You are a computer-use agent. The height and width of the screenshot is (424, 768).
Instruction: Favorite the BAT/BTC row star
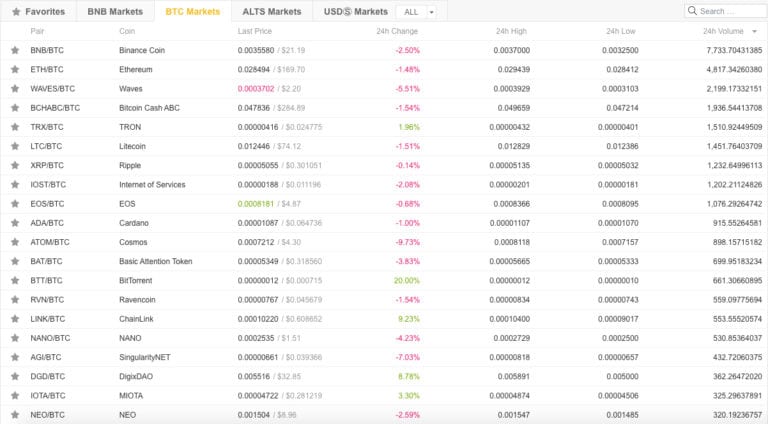coord(15,261)
